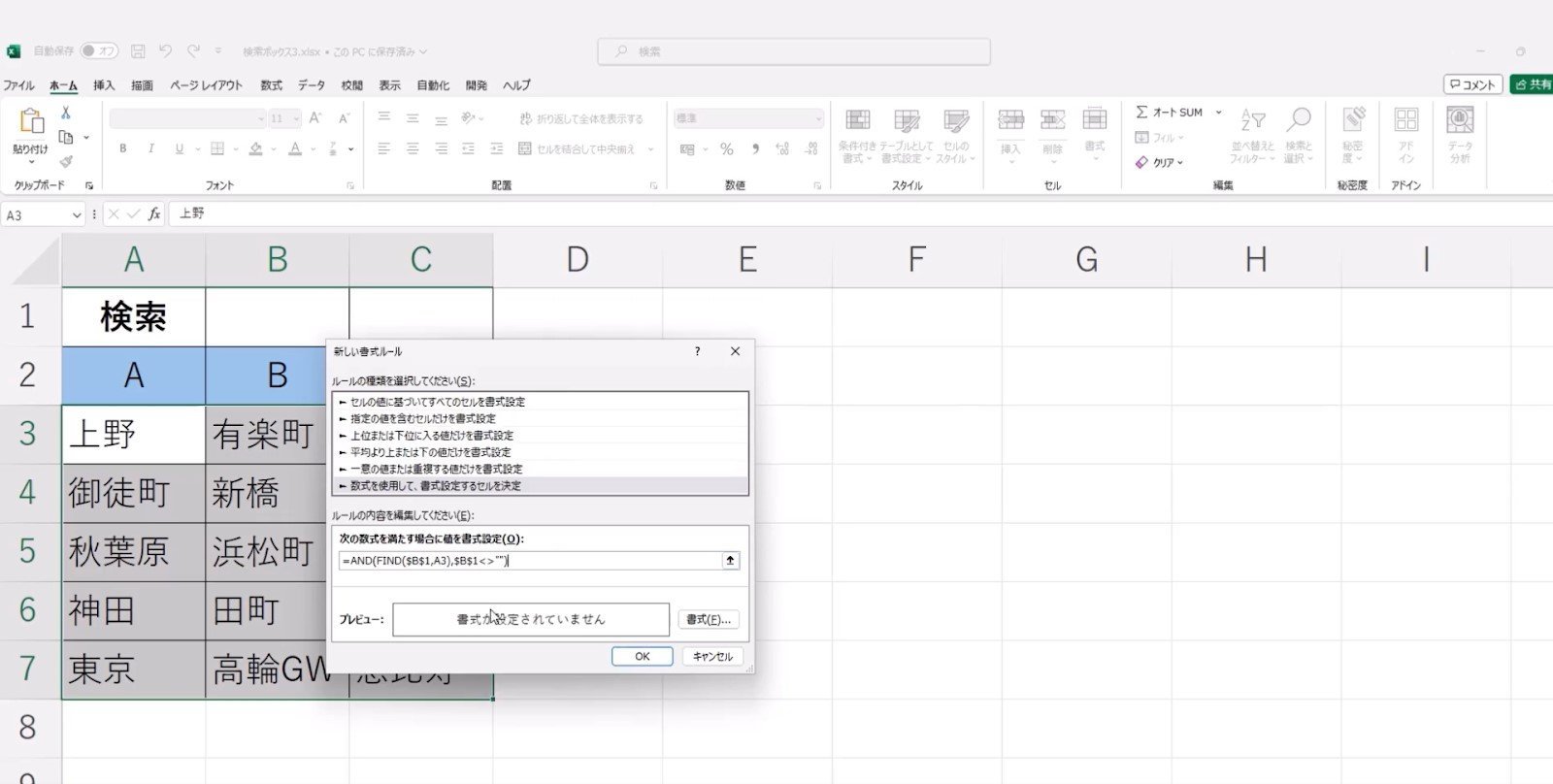Click the Orientation text angle icon
1553x784 pixels.
pyautogui.click(x=469, y=118)
